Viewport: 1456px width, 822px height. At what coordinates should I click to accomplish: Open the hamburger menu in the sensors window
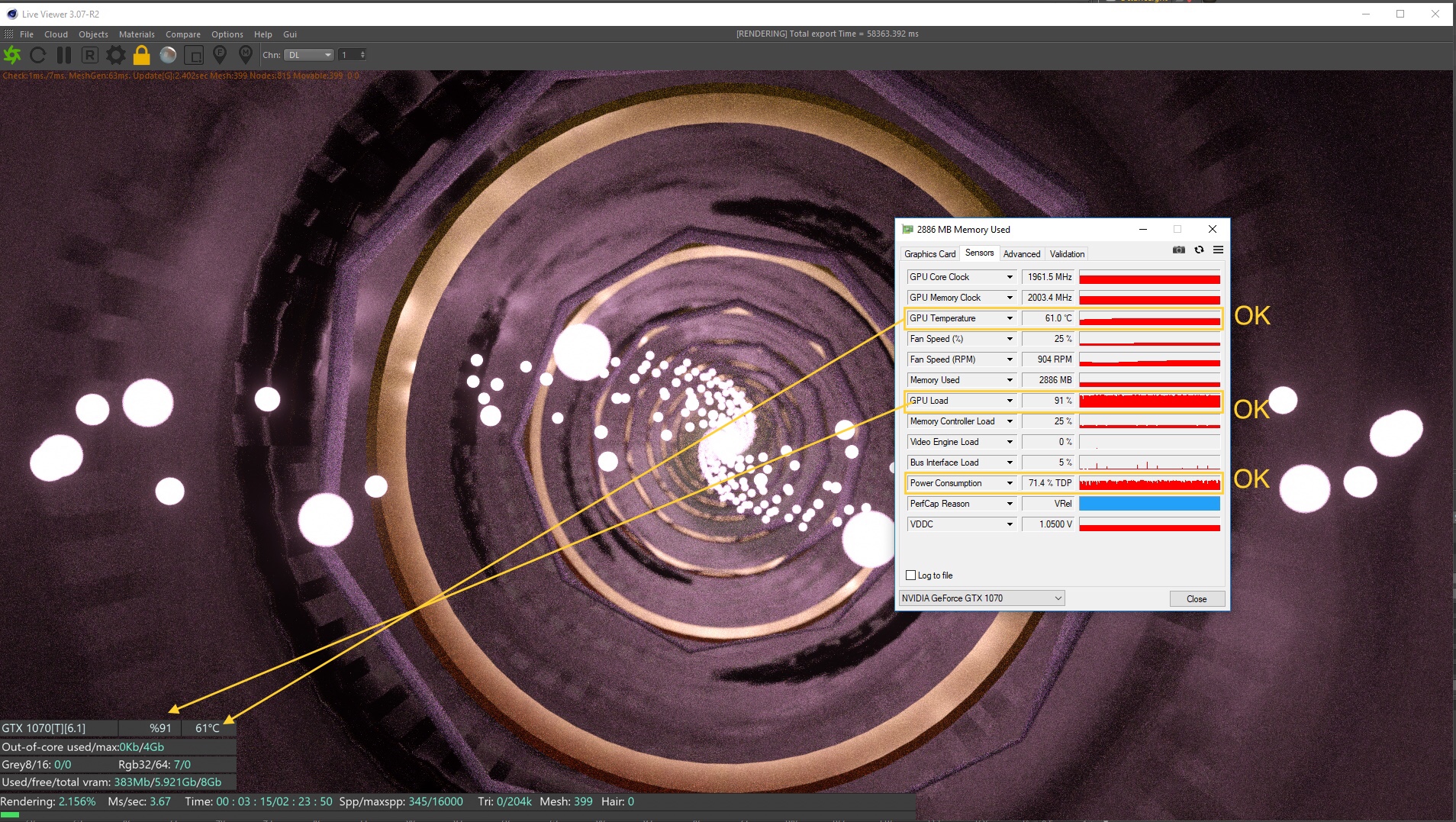pyautogui.click(x=1218, y=250)
